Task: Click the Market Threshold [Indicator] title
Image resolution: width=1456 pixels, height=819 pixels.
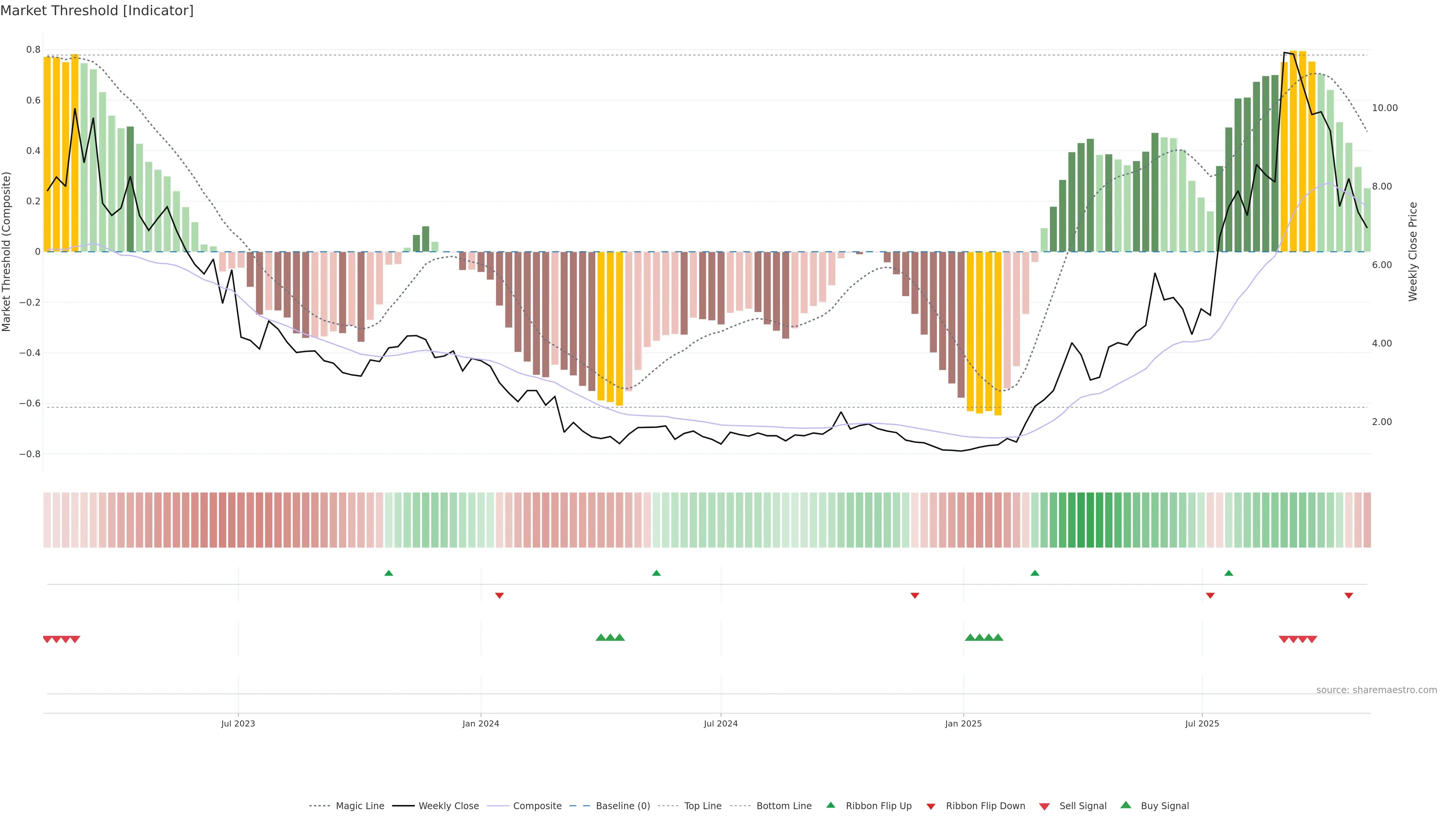Action: click(97, 11)
